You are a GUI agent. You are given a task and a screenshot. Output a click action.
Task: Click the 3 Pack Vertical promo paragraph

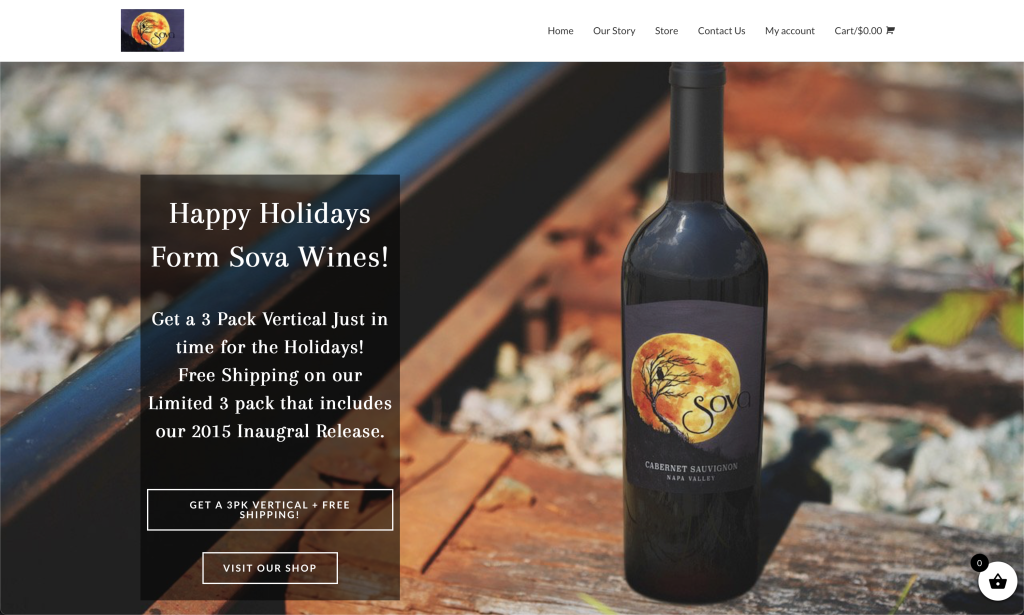(x=270, y=375)
